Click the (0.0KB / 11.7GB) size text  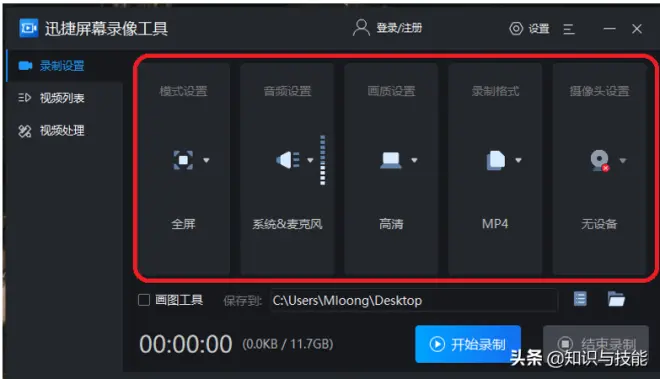pyautogui.click(x=288, y=344)
